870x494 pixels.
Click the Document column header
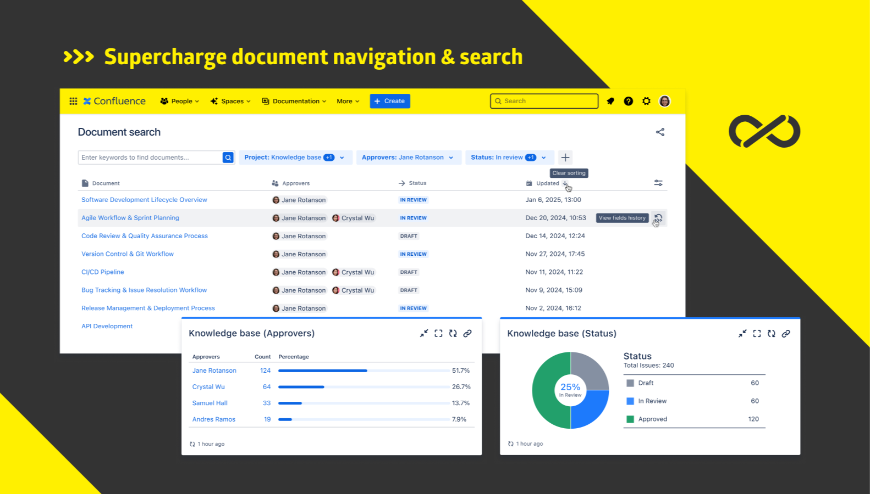100,183
